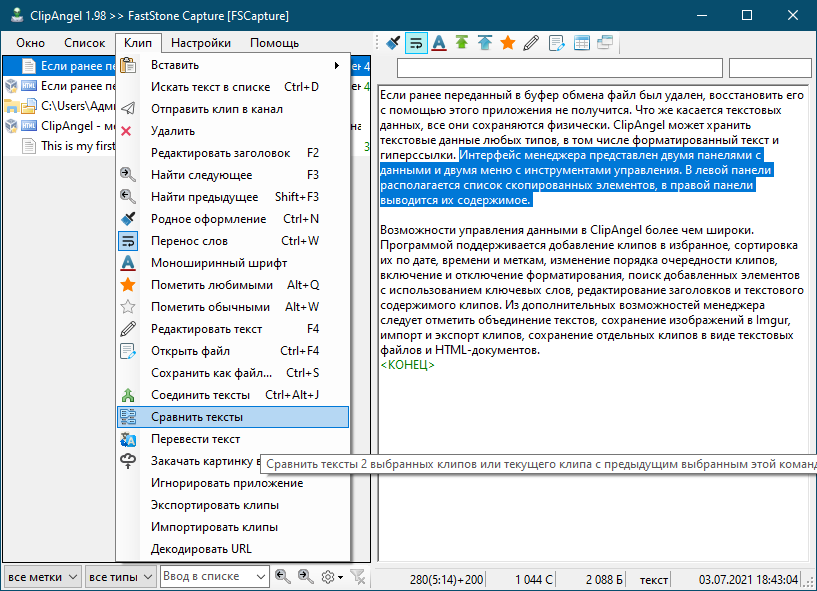Click merge icon beside Соединить тексты
The image size is (817, 591).
click(x=128, y=395)
